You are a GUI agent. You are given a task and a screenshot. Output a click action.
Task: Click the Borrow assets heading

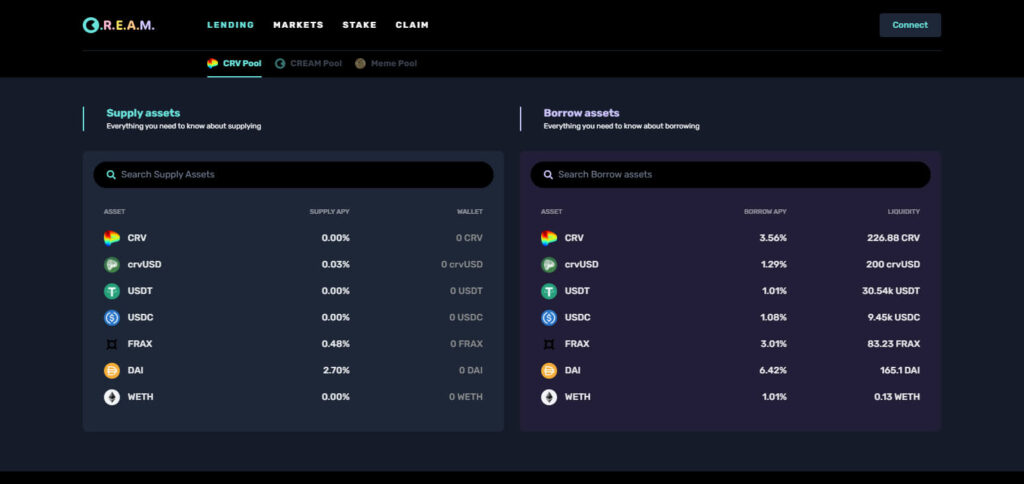[x=581, y=113]
